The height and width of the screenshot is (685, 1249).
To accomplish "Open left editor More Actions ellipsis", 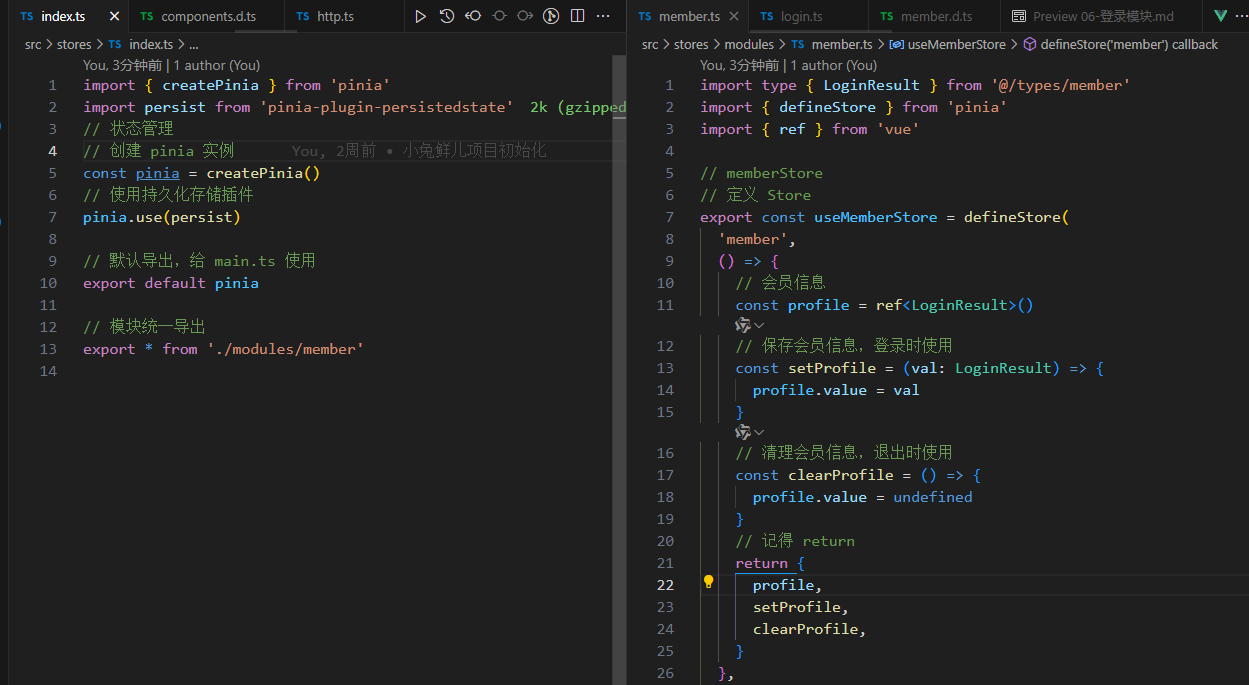I will [603, 16].
